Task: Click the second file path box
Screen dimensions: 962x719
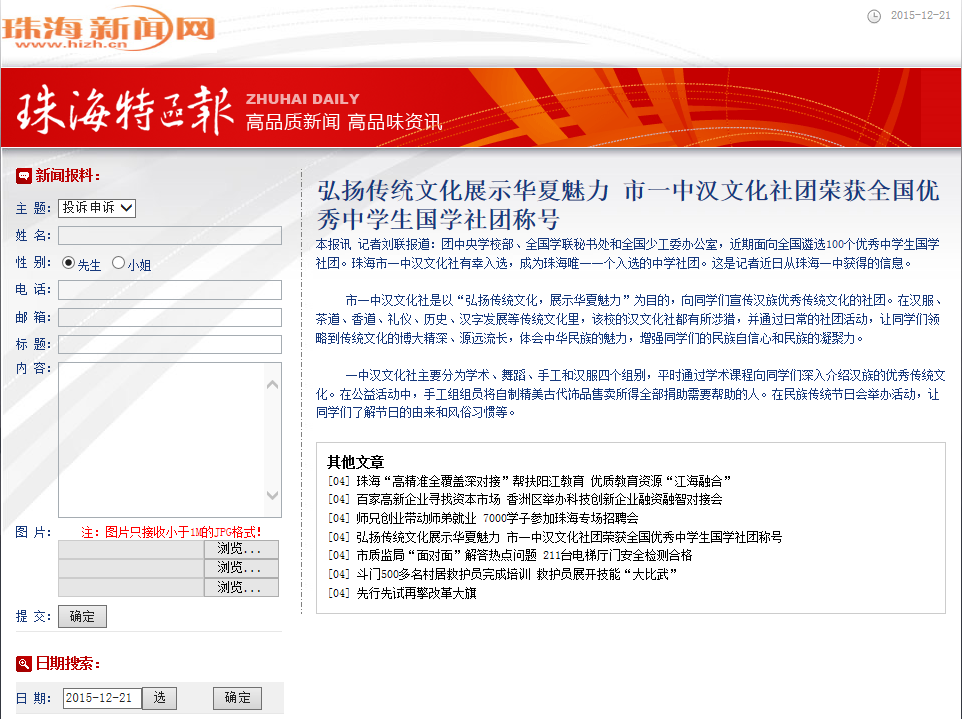Action: tap(131, 568)
